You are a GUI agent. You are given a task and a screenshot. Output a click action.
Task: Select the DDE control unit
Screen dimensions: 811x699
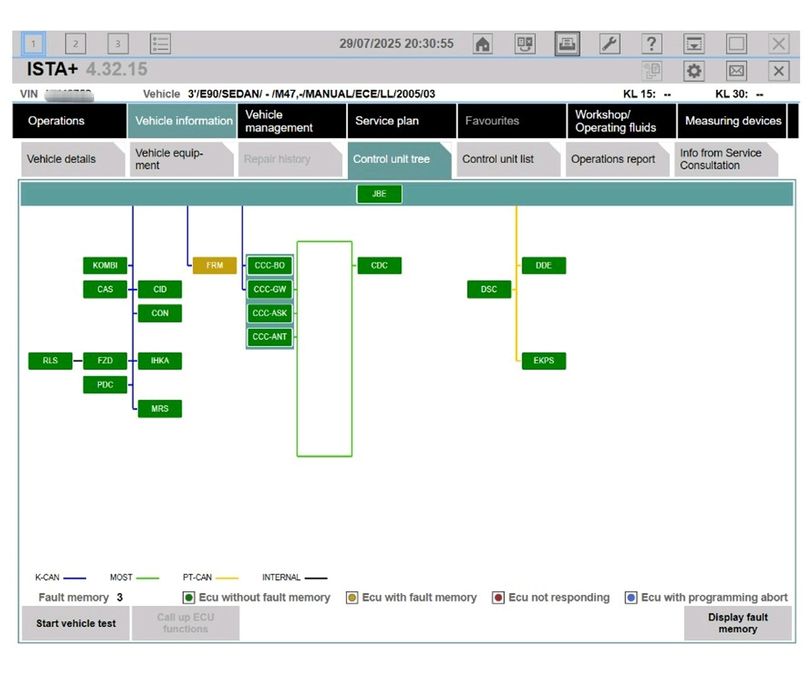click(544, 265)
